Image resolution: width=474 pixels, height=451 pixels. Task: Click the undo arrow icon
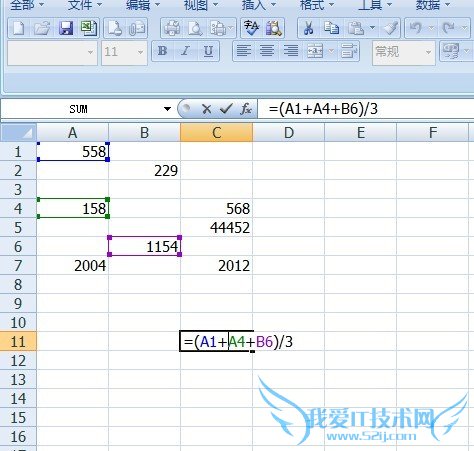click(x=416, y=28)
